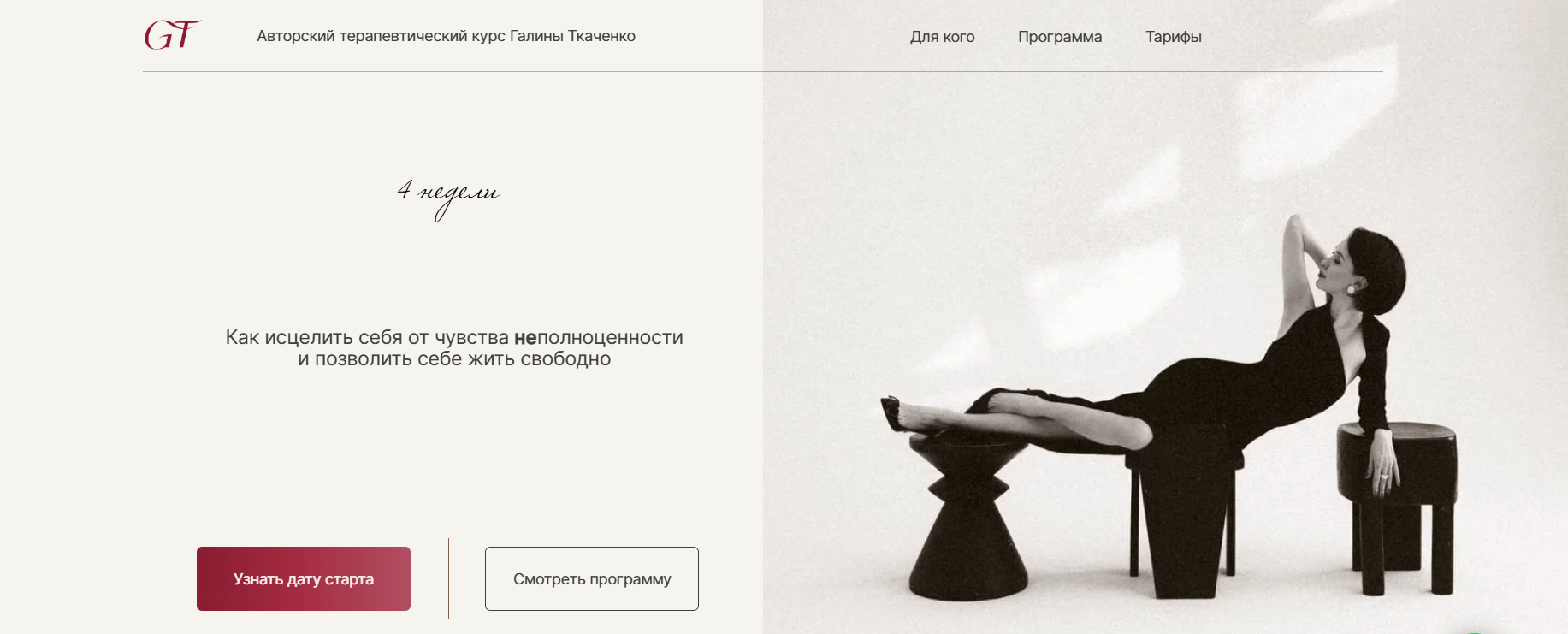
Task: Click the Смотреть программу button
Action: coord(592,578)
